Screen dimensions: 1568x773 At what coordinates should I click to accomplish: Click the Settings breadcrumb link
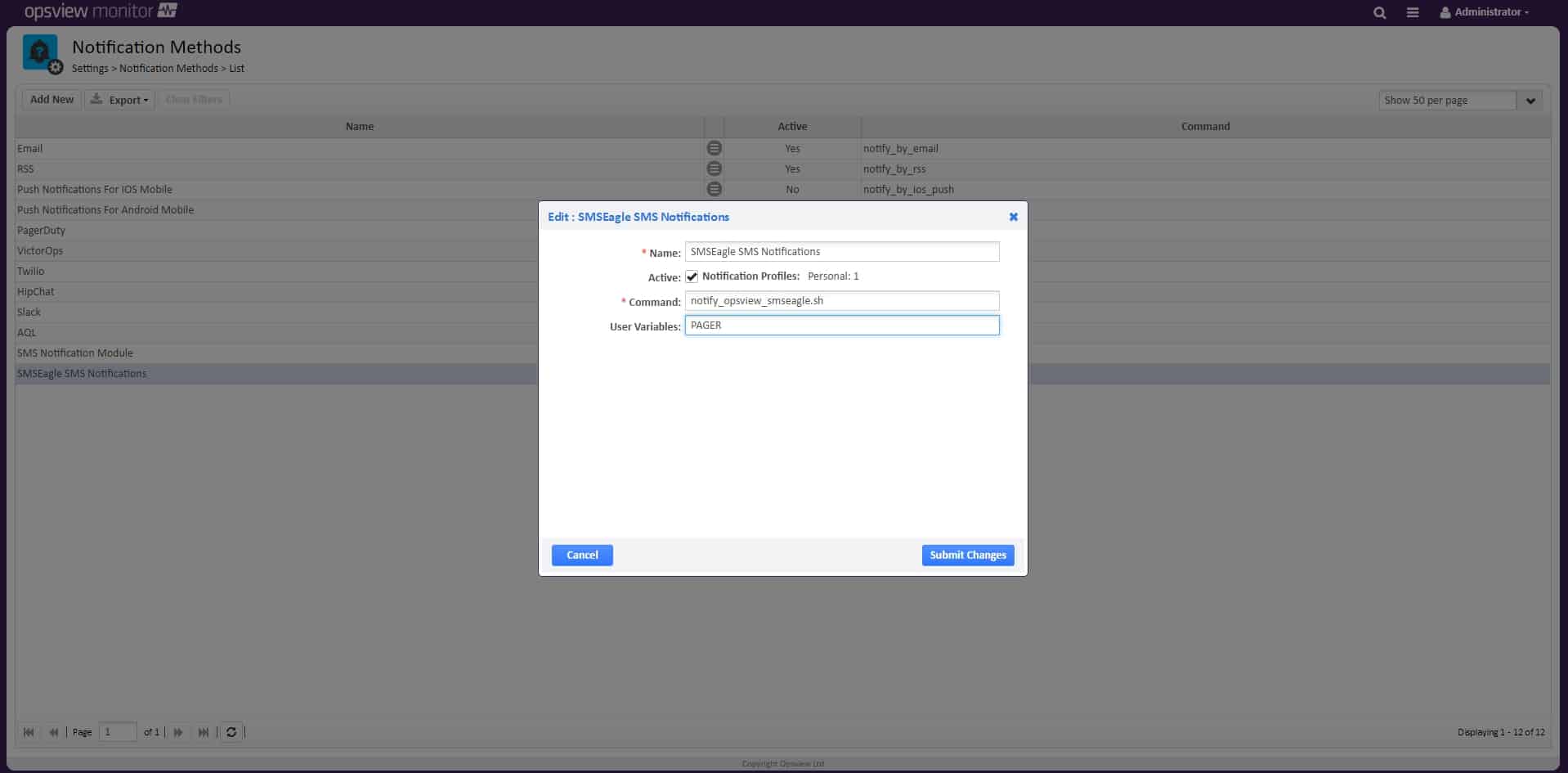tap(90, 69)
